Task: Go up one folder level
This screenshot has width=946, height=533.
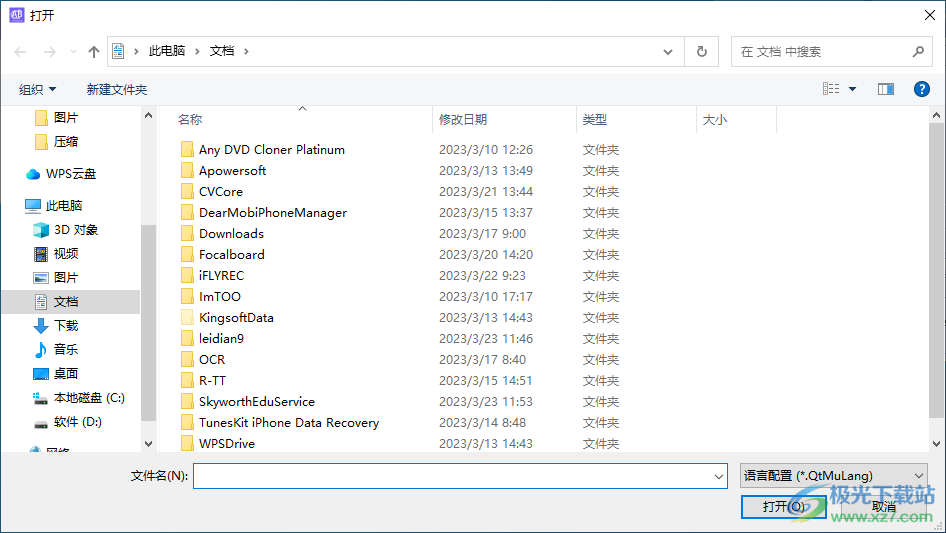Action: (94, 52)
